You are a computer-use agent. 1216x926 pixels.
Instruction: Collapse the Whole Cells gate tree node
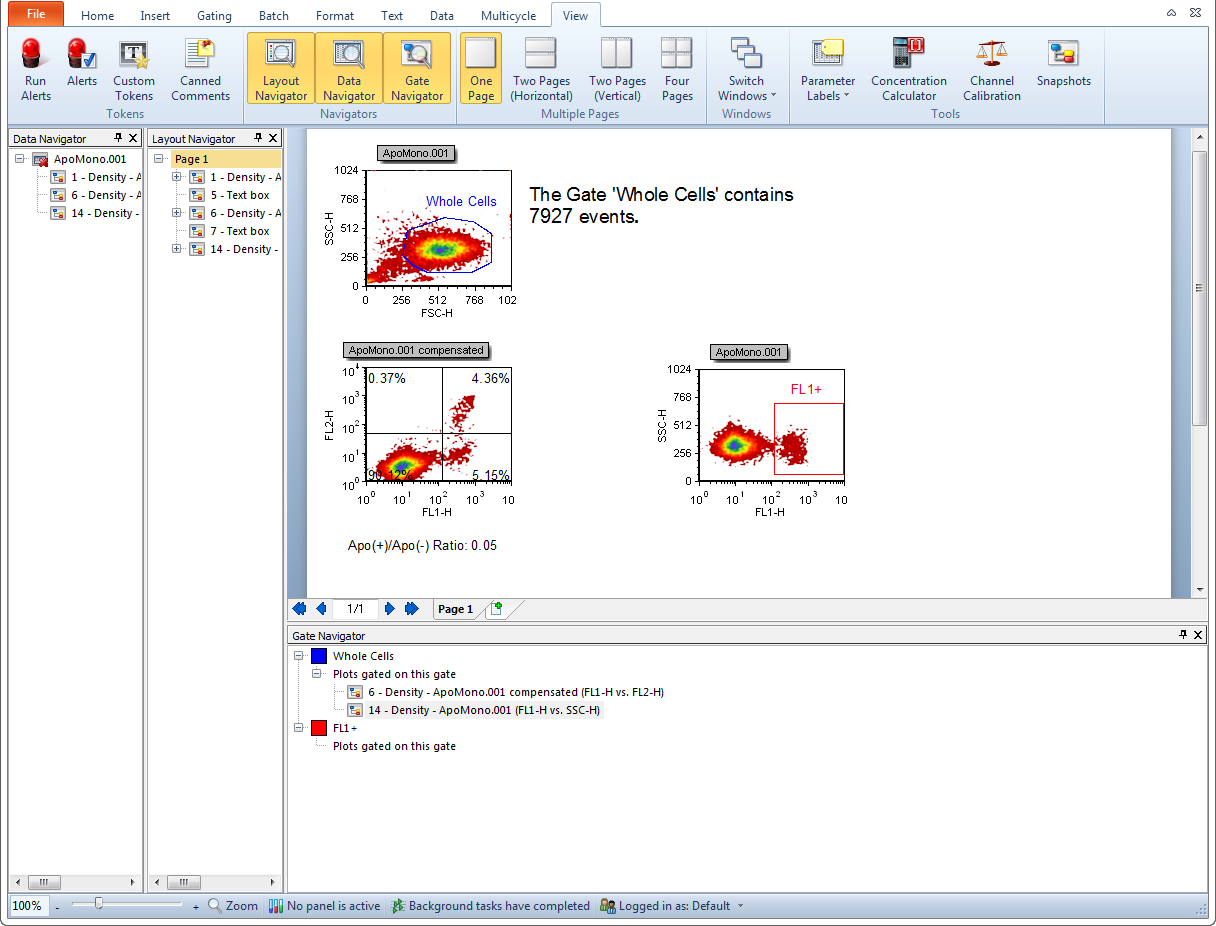click(299, 656)
